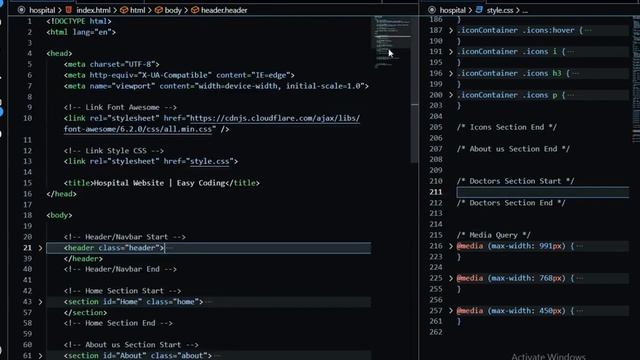This screenshot has height=360, width=640.
Task: Click comment Home Section Start
Action: pos(123,291)
